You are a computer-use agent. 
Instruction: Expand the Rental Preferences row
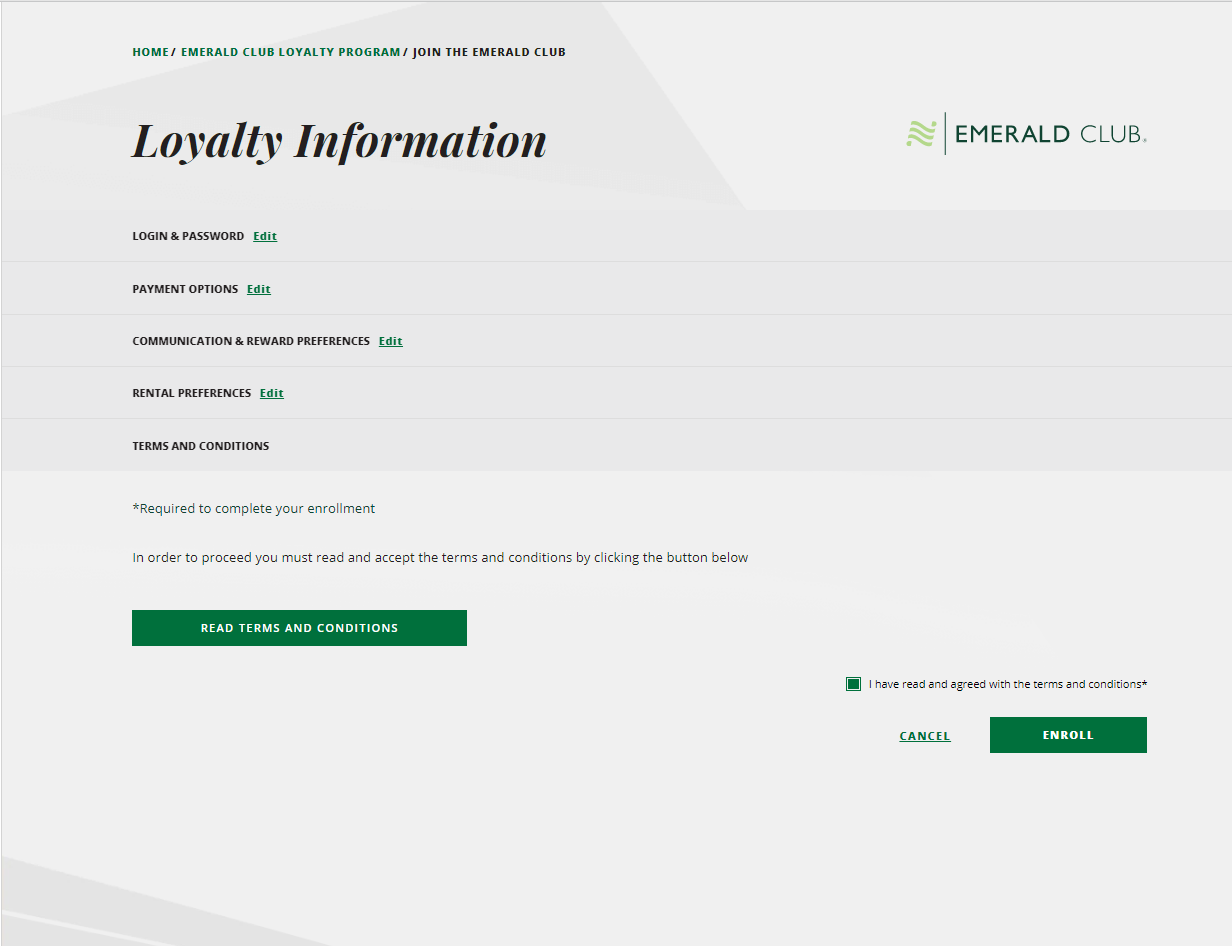click(x=616, y=393)
